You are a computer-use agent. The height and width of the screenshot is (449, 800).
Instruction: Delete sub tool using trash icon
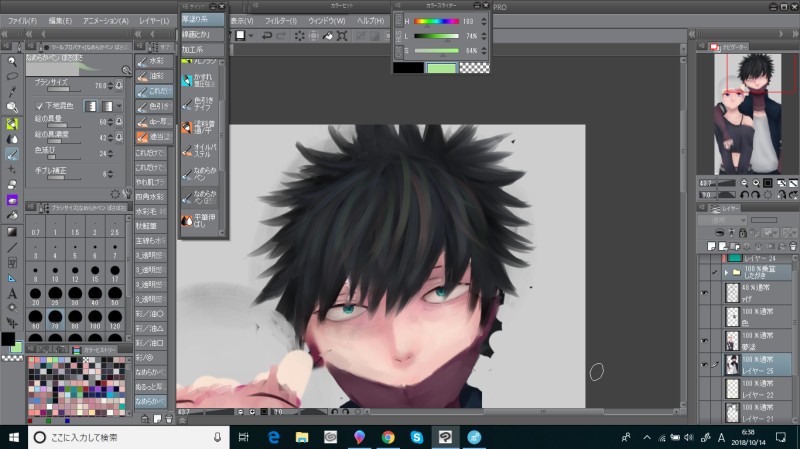[169, 419]
